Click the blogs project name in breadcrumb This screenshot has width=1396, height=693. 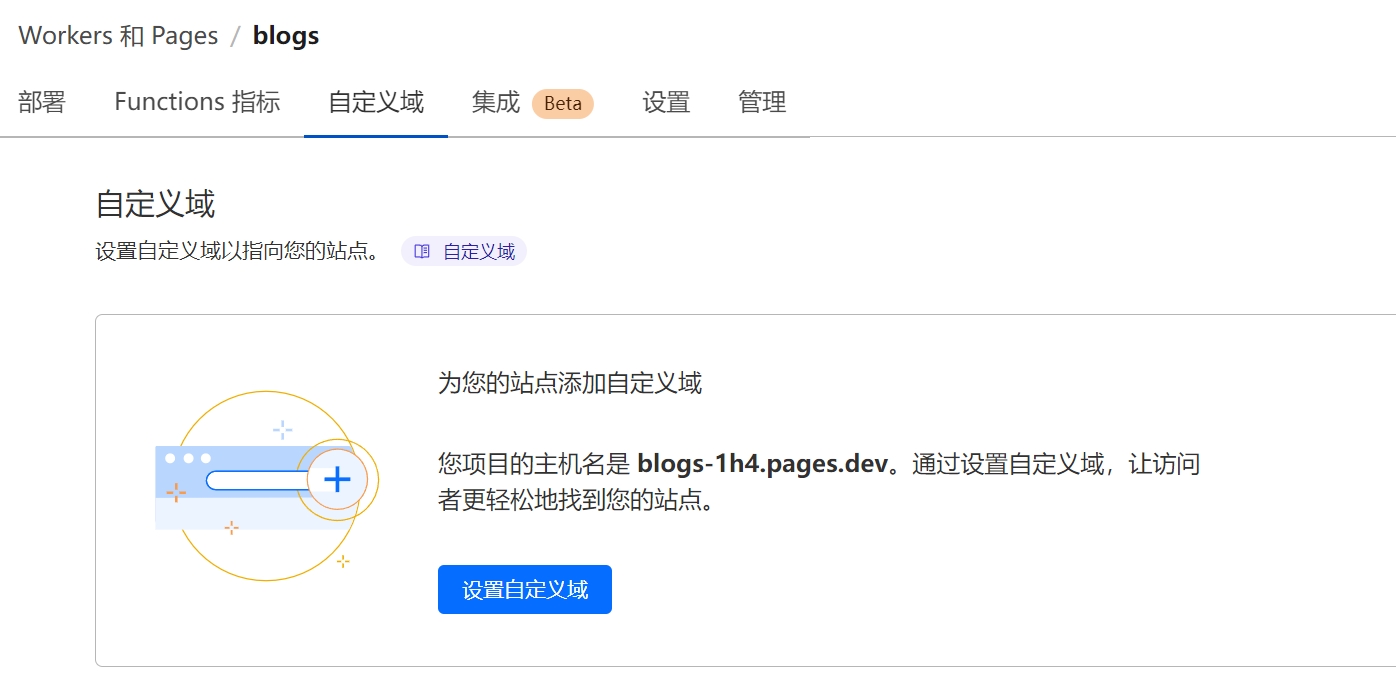point(286,36)
